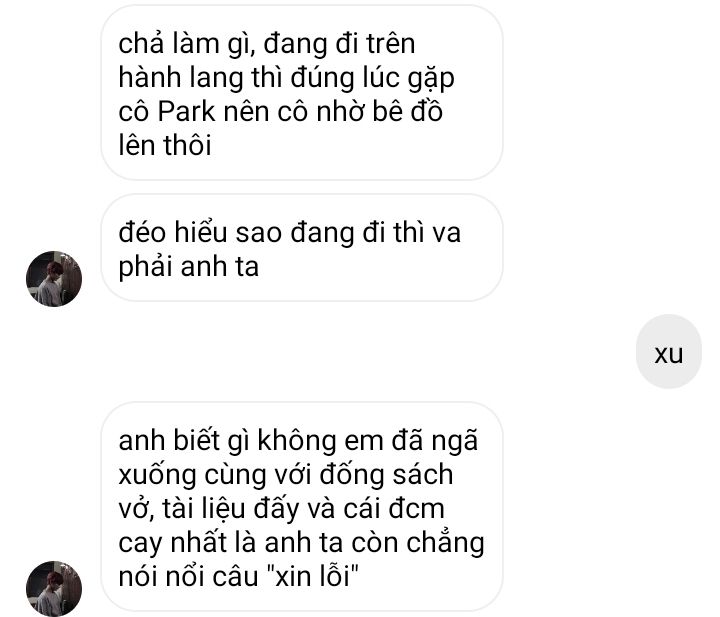Select the message starting "anh biết gì không"

(x=302, y=507)
